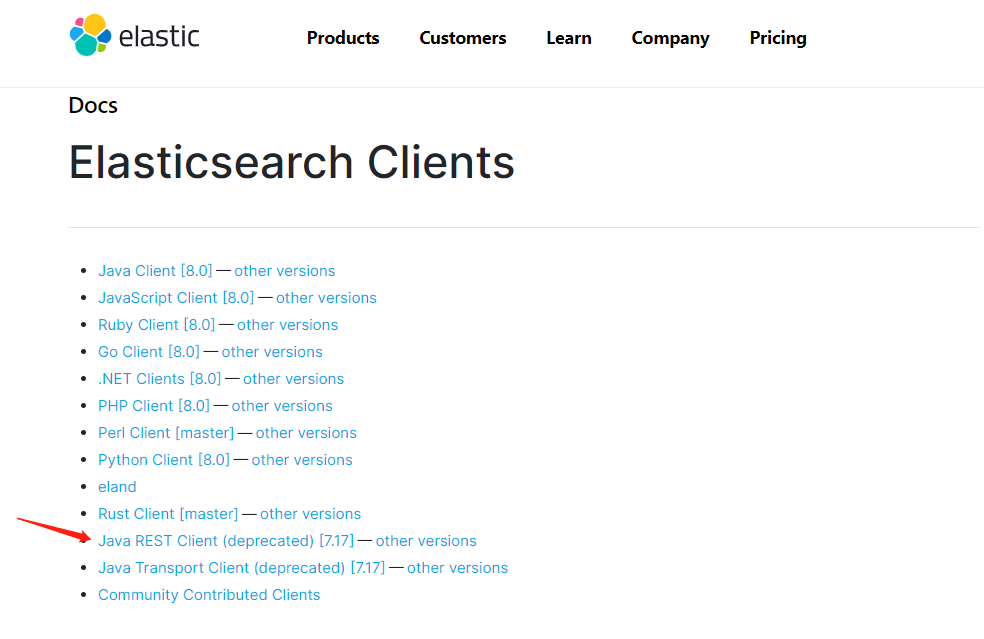Open Ruby Client [8.0] link

click(x=156, y=325)
